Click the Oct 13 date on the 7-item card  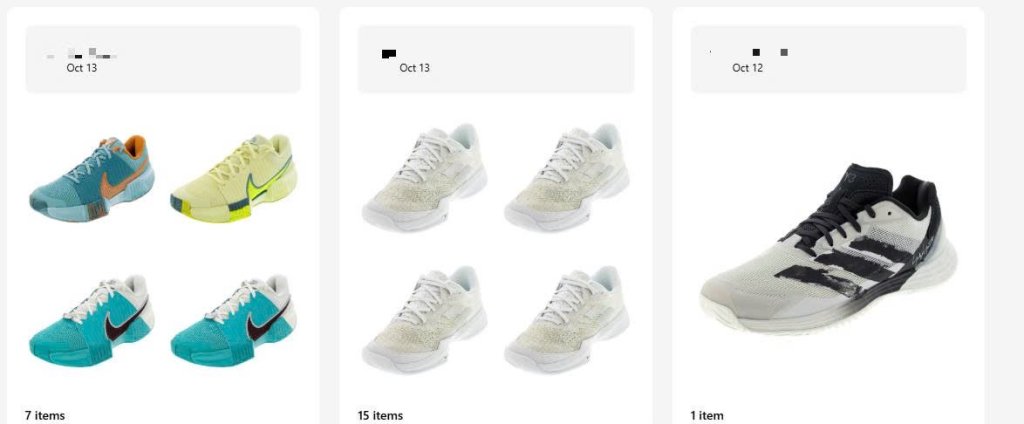(82, 68)
